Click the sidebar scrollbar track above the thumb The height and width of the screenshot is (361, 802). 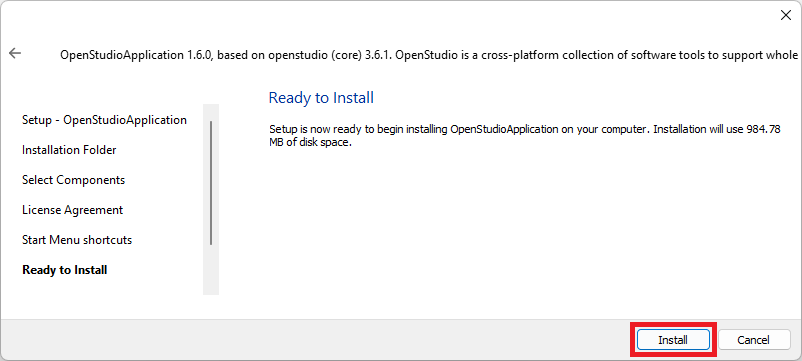click(x=211, y=112)
